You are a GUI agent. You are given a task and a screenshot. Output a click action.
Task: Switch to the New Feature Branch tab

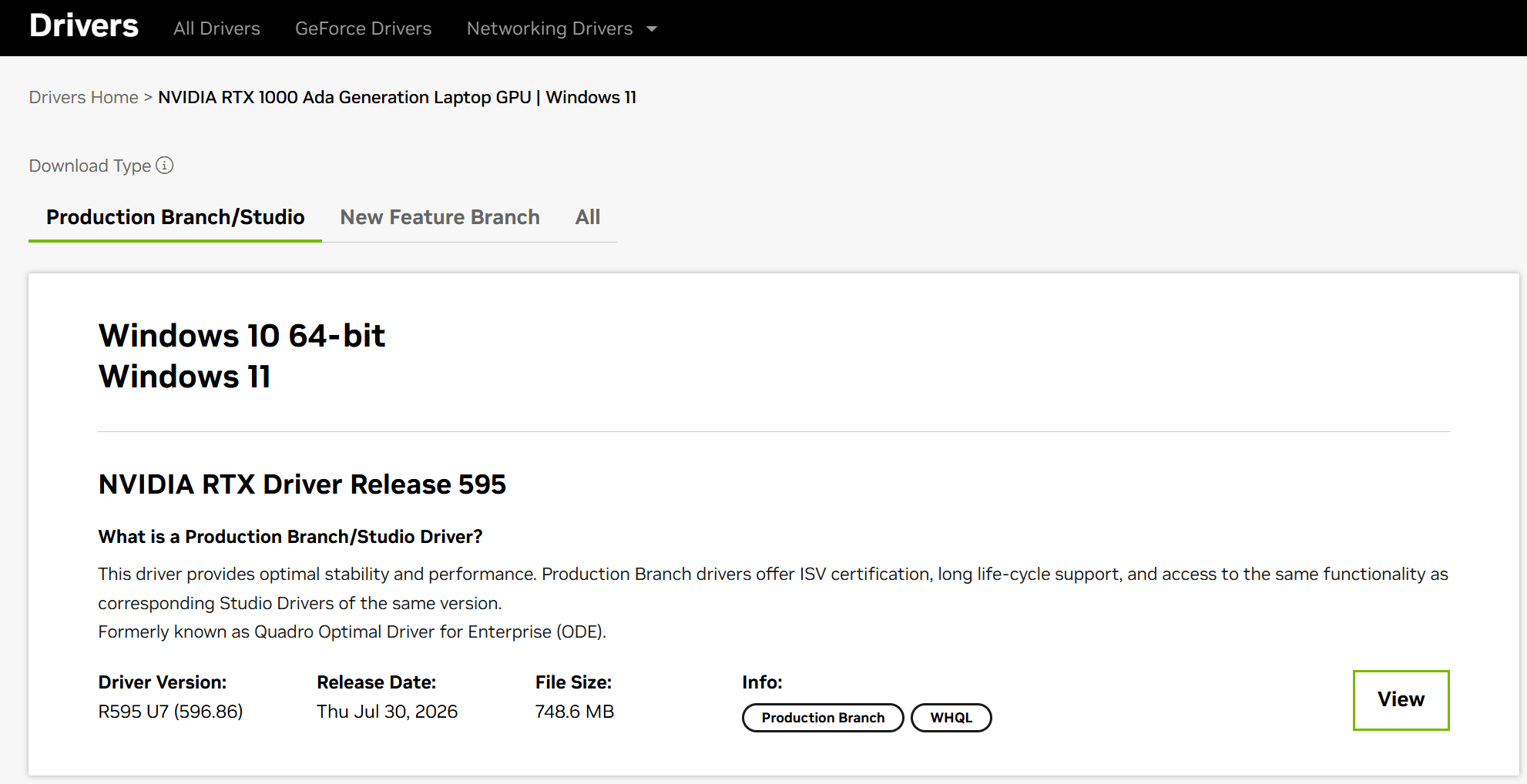coord(440,217)
